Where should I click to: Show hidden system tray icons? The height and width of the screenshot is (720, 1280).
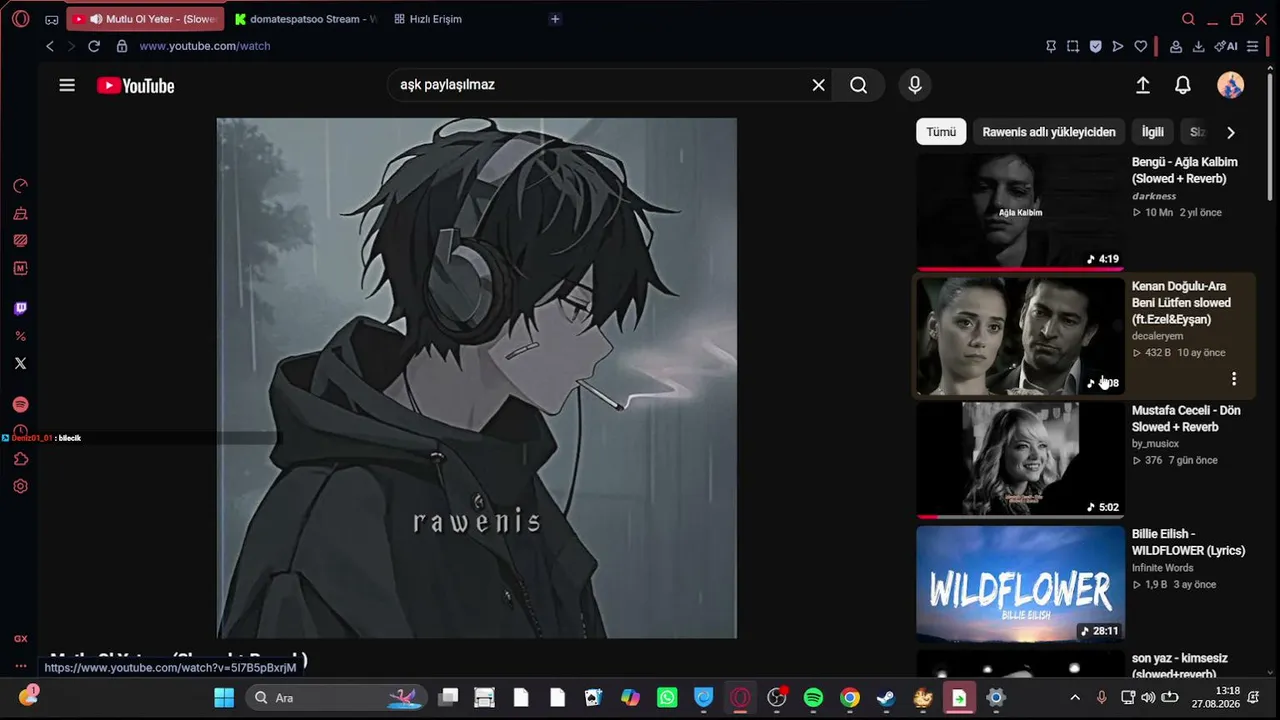pyautogui.click(x=1075, y=697)
